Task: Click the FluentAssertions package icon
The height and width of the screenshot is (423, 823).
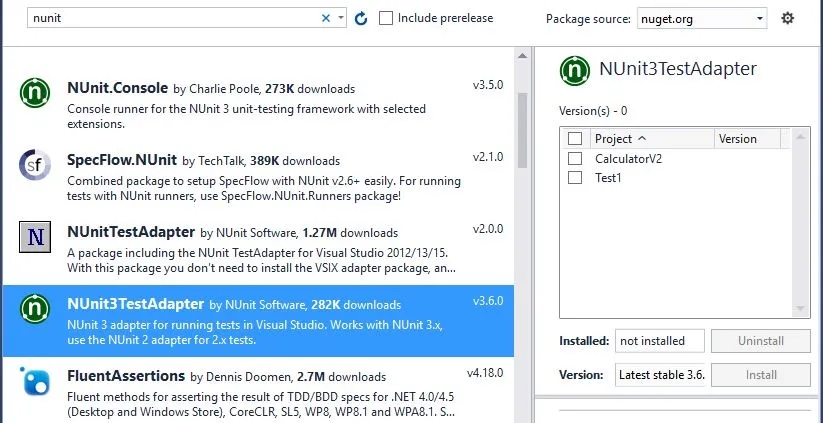Action: [x=35, y=381]
